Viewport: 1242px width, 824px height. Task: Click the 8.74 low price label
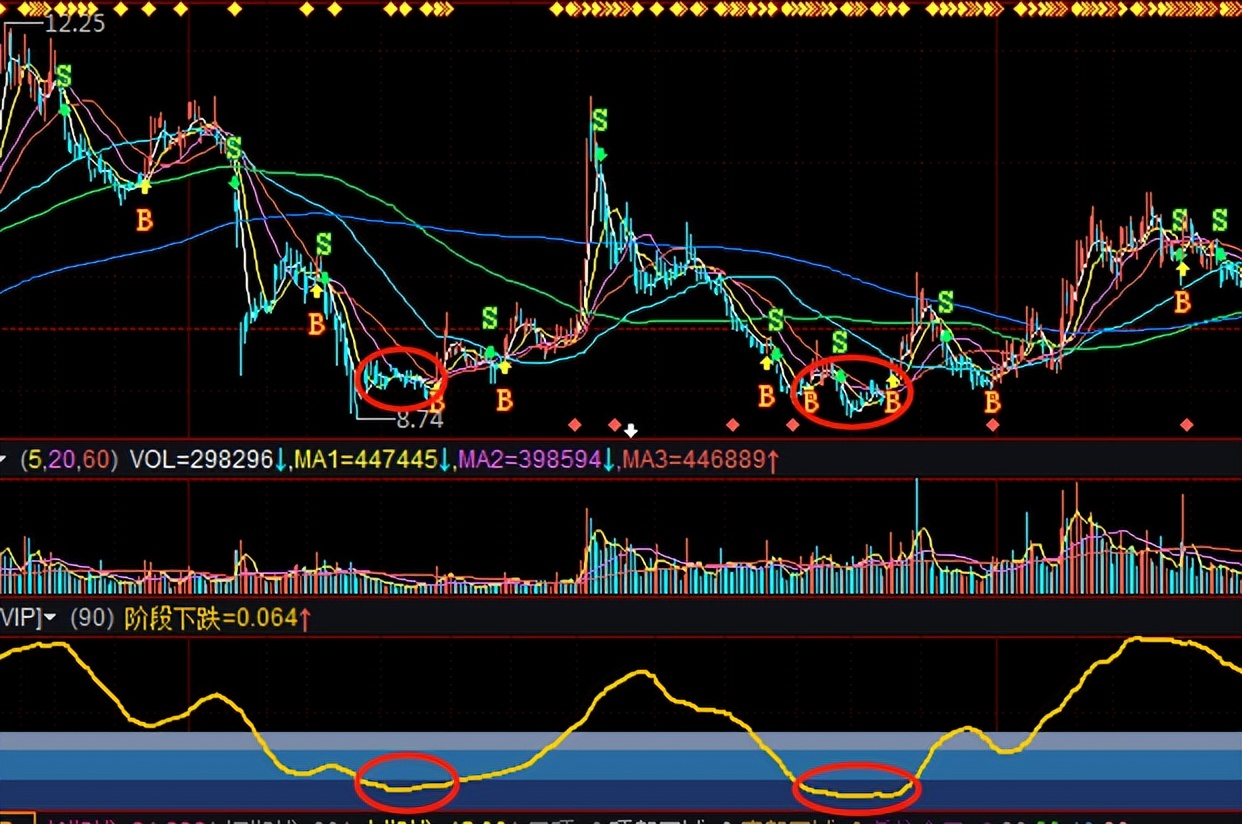tap(419, 420)
